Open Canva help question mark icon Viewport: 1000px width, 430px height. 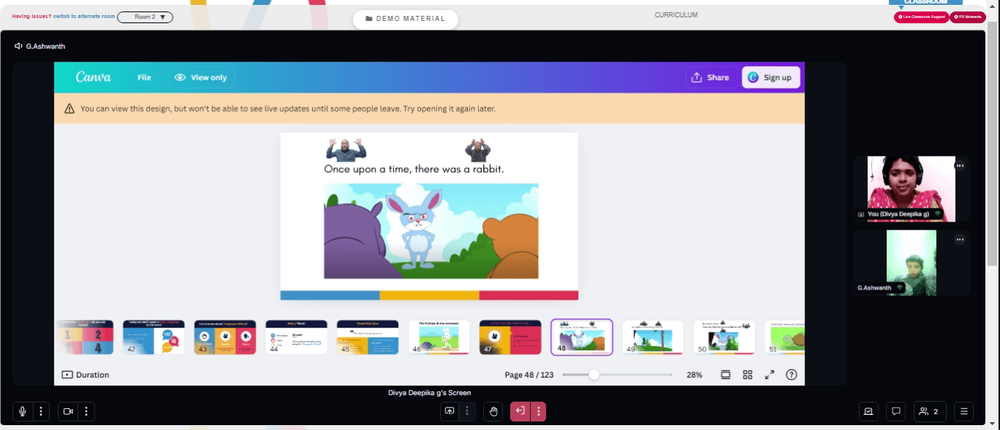coord(791,374)
